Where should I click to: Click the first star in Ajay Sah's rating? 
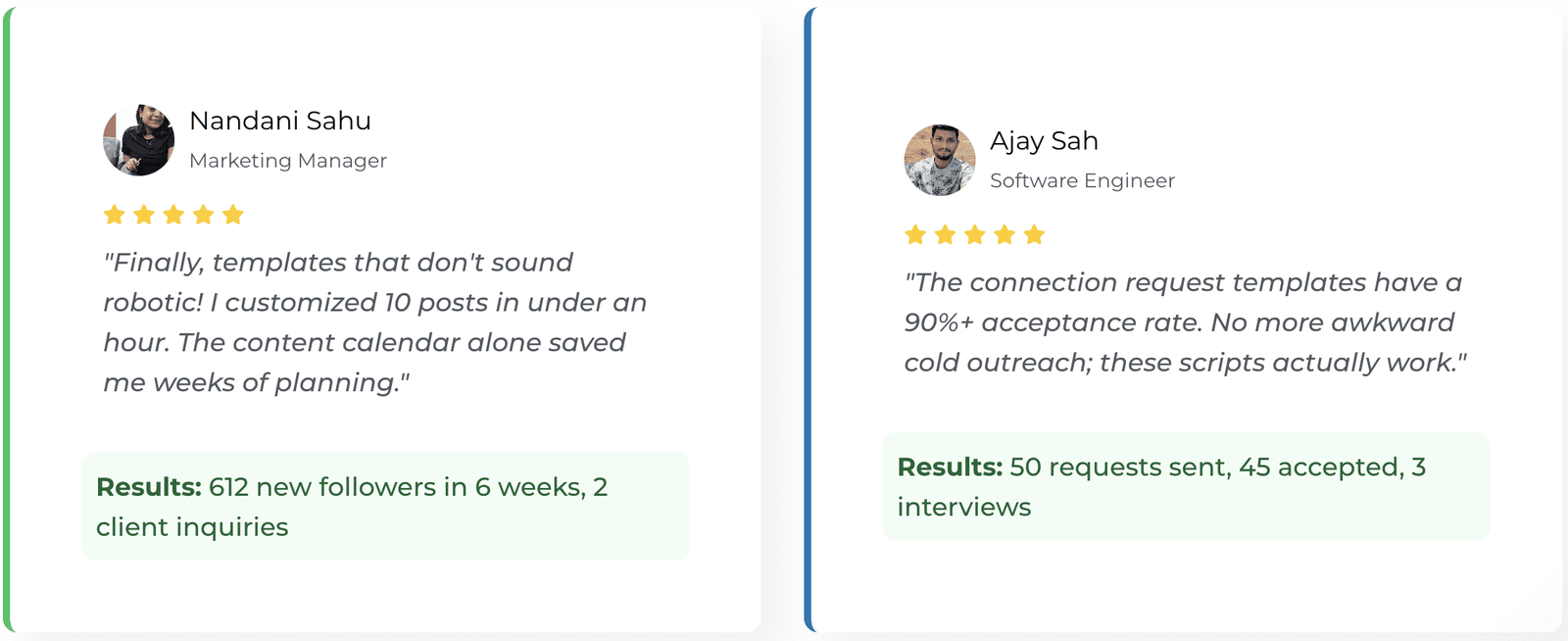pos(915,235)
